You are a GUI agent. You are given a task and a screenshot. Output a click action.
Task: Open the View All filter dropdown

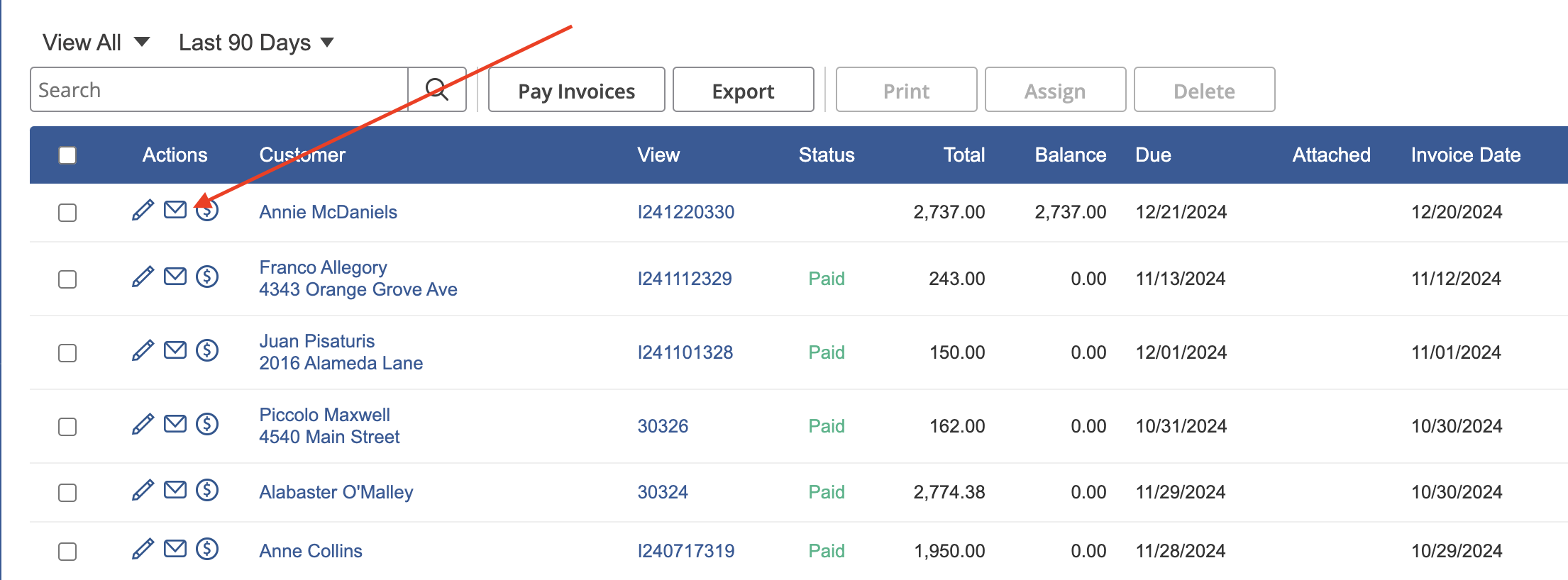96,43
